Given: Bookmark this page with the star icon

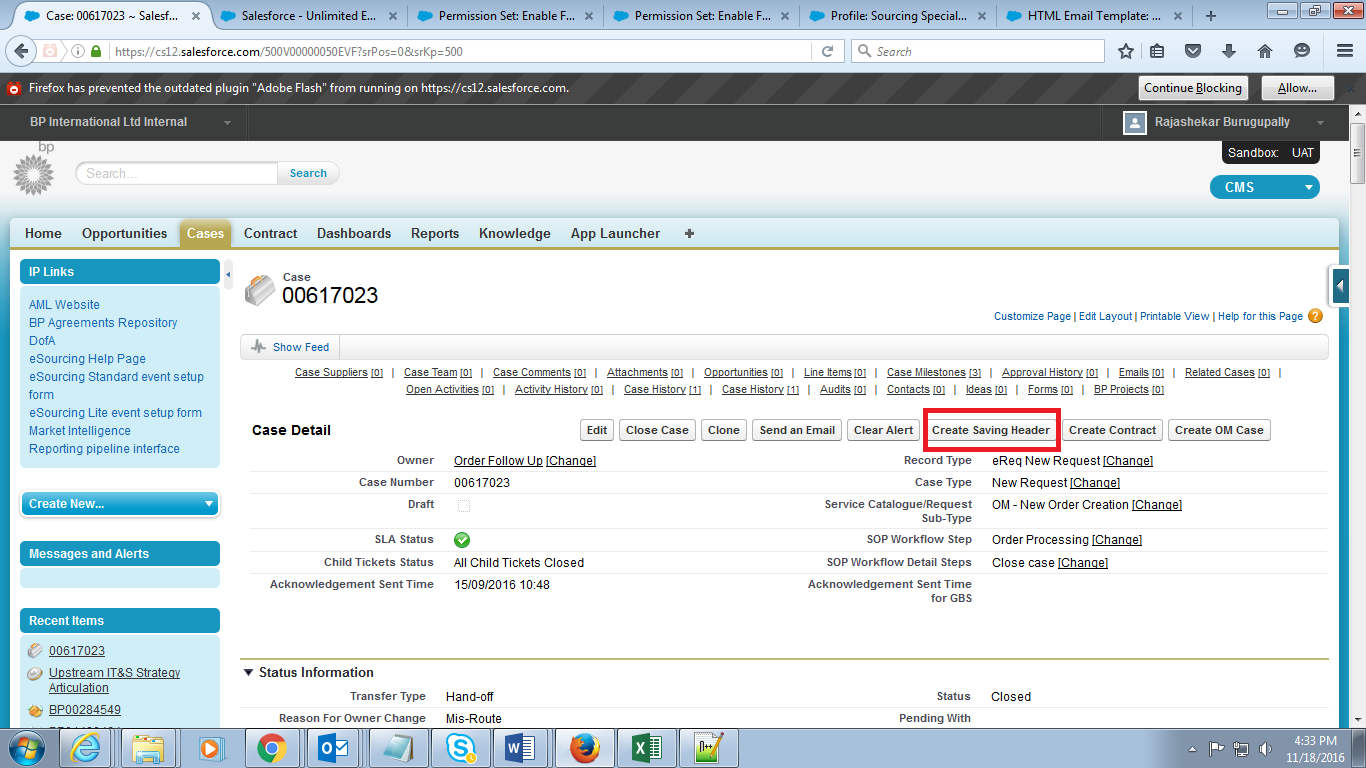Looking at the screenshot, I should [x=1126, y=51].
